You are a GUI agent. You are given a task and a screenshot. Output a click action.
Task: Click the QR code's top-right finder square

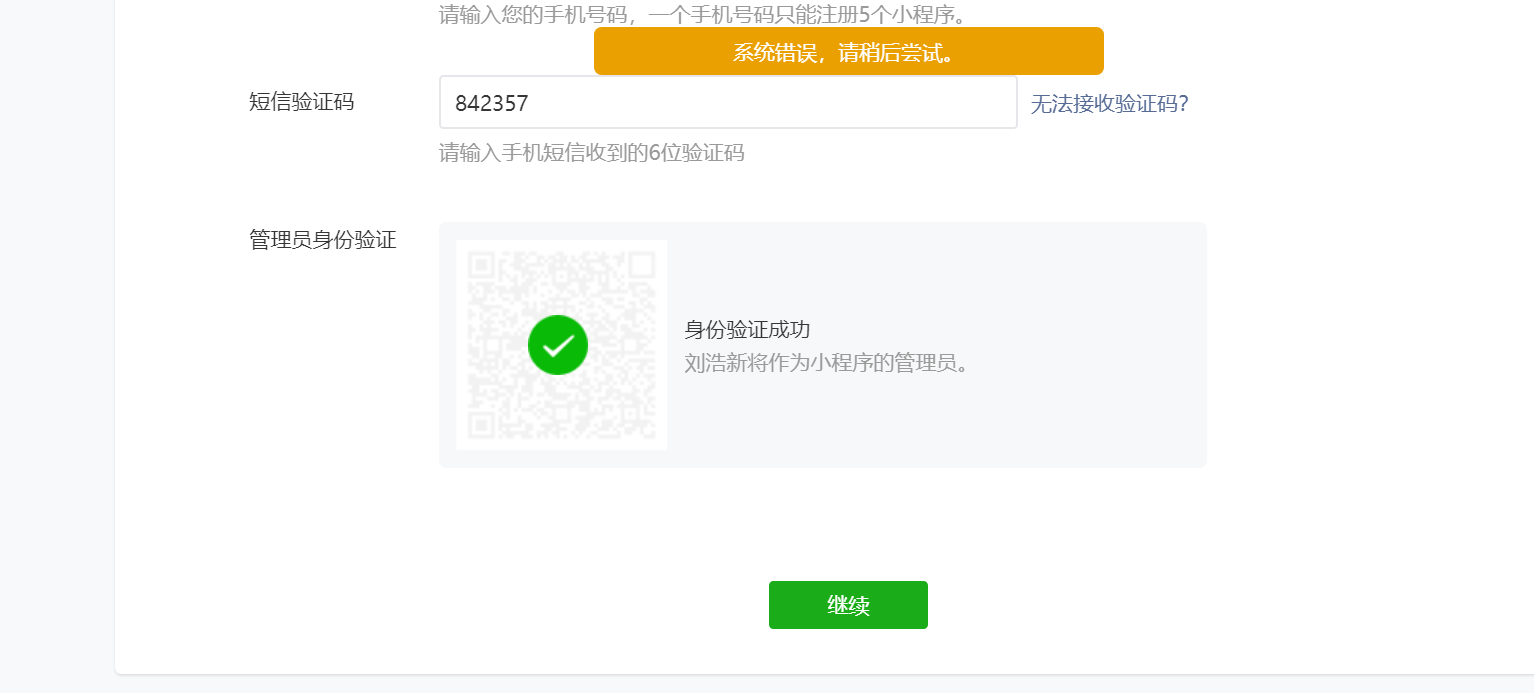pos(641,265)
